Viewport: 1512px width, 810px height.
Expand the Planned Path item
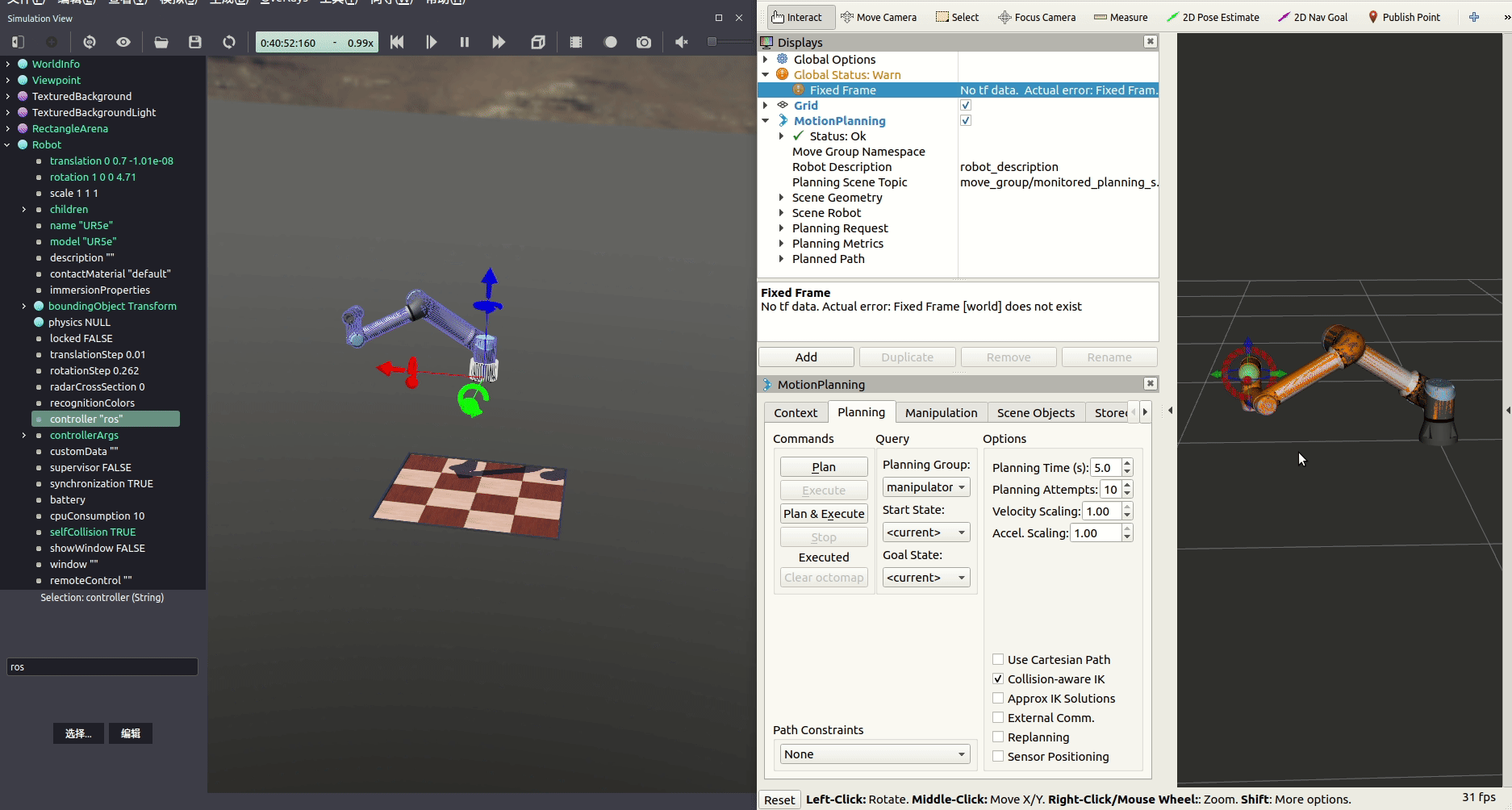tap(781, 258)
